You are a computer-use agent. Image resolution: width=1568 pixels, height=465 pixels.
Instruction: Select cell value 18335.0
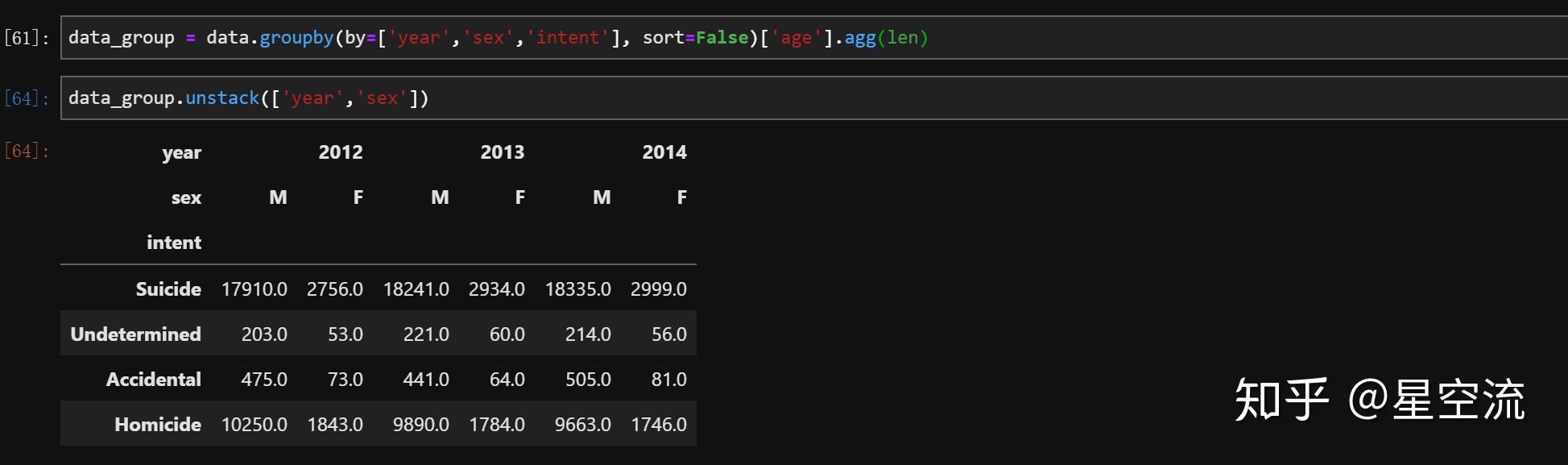point(578,289)
